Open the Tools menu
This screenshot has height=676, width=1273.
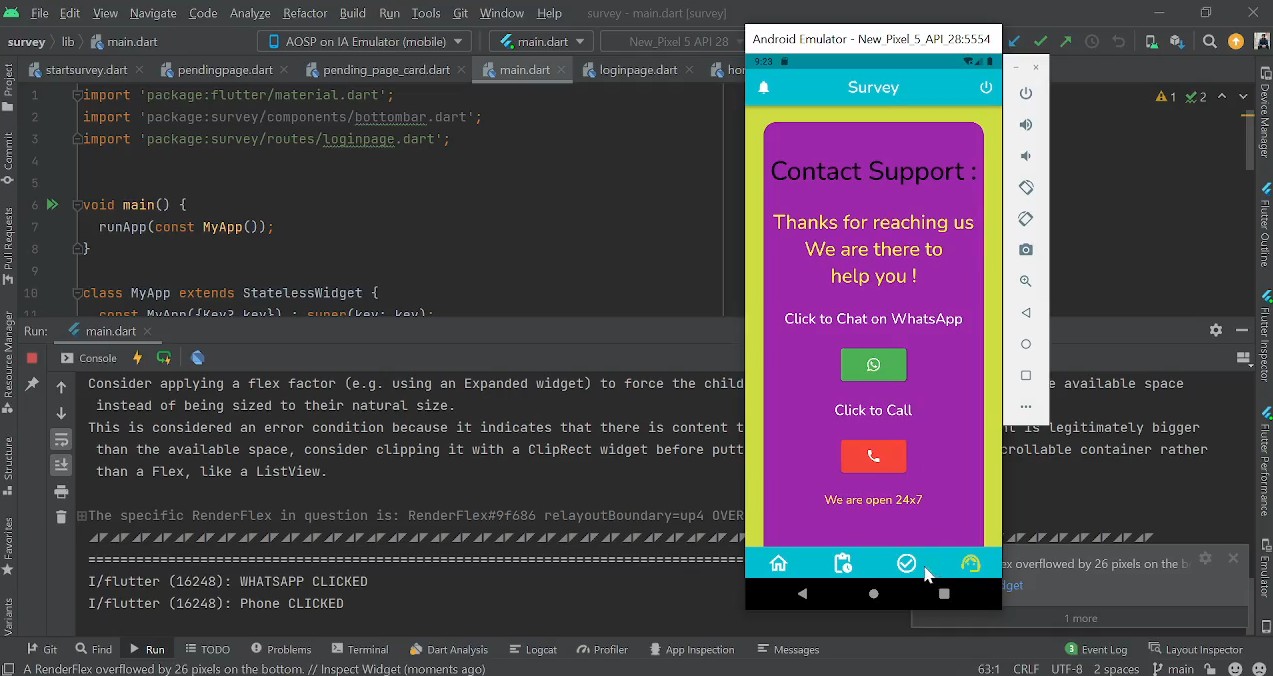[426, 13]
